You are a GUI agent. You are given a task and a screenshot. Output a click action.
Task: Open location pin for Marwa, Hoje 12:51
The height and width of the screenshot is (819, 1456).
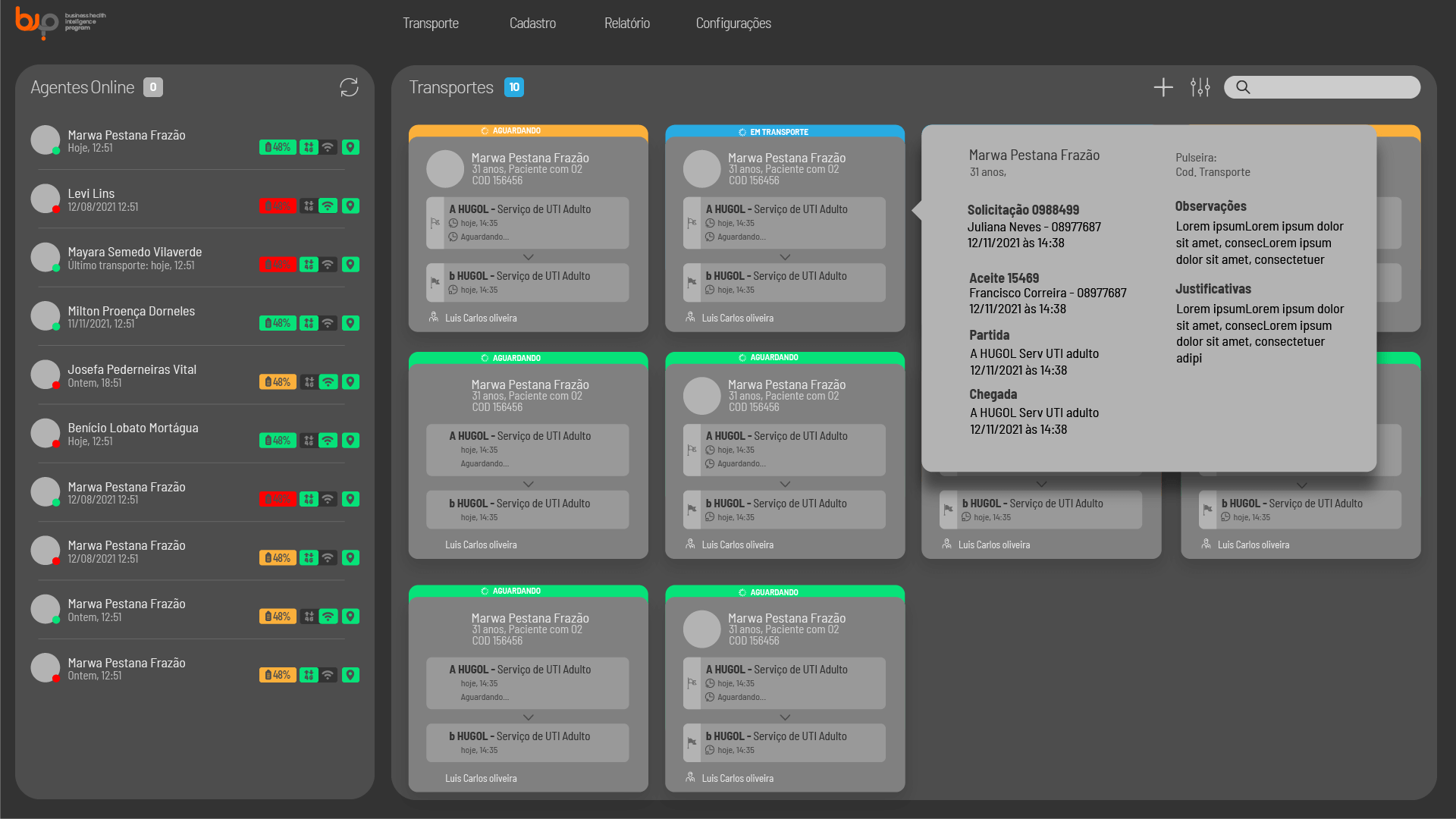pos(350,147)
